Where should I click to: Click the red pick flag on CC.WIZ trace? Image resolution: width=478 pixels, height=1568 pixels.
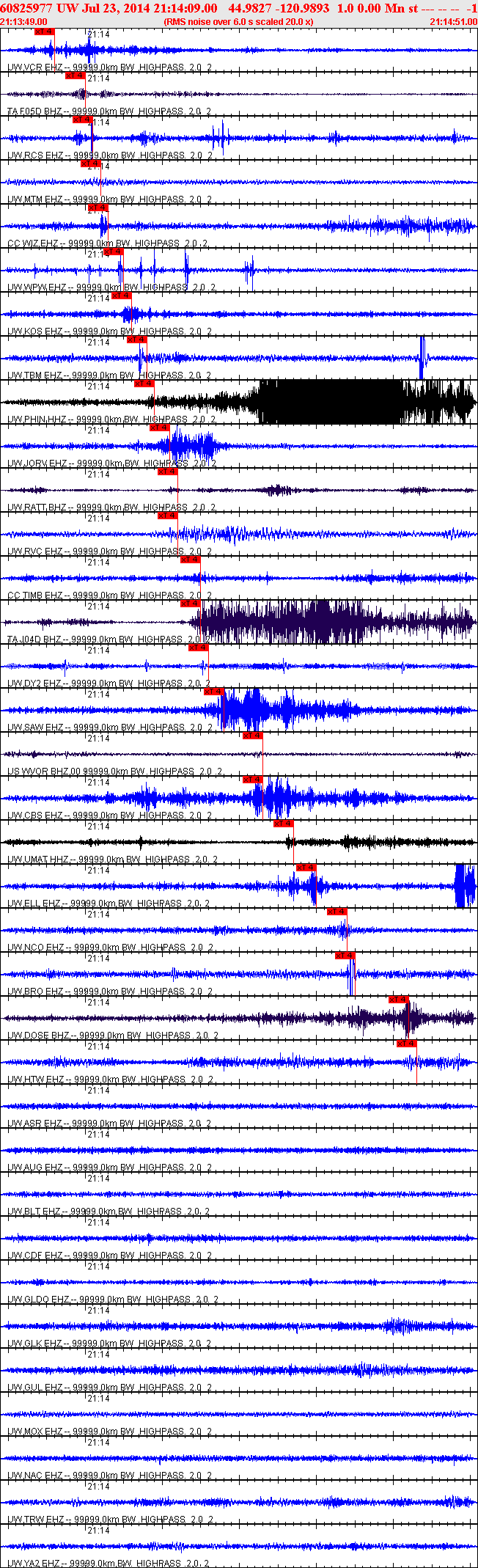click(x=98, y=208)
